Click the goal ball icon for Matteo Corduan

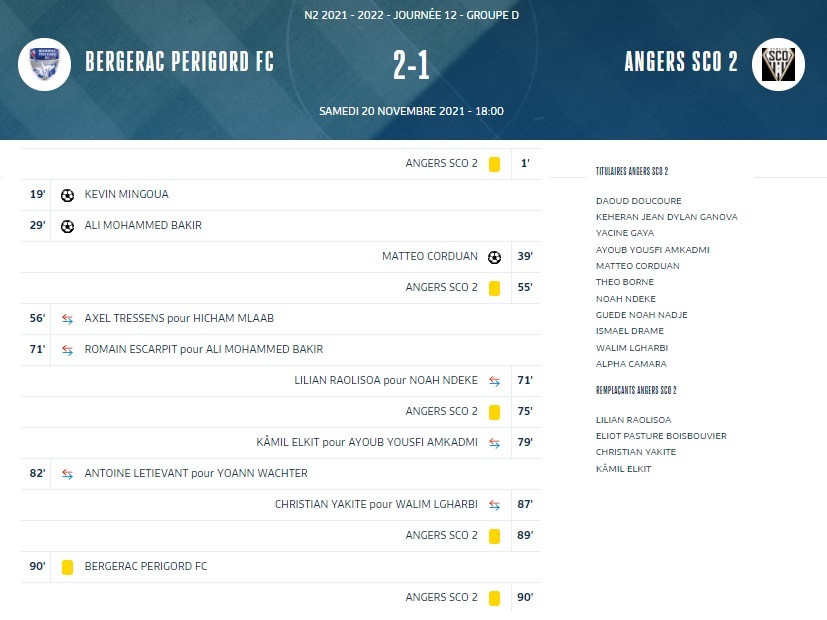click(494, 257)
